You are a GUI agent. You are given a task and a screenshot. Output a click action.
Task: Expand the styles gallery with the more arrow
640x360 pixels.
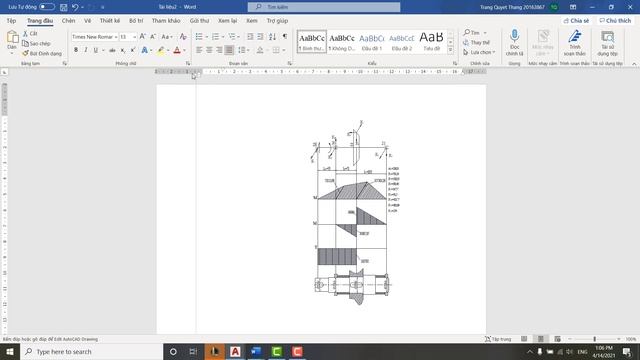pyautogui.click(x=450, y=50)
